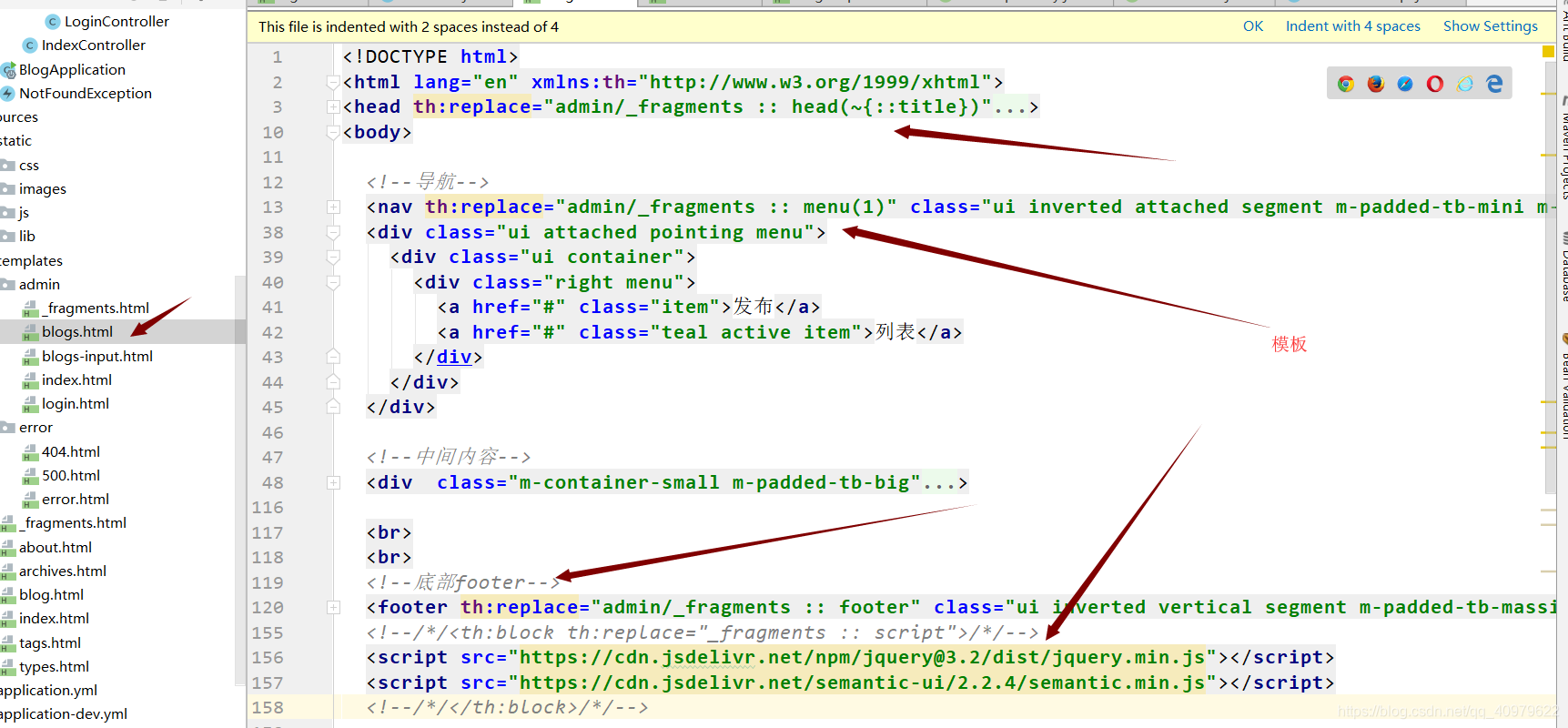
Task: Open archives.html in project tree
Action: (x=63, y=571)
